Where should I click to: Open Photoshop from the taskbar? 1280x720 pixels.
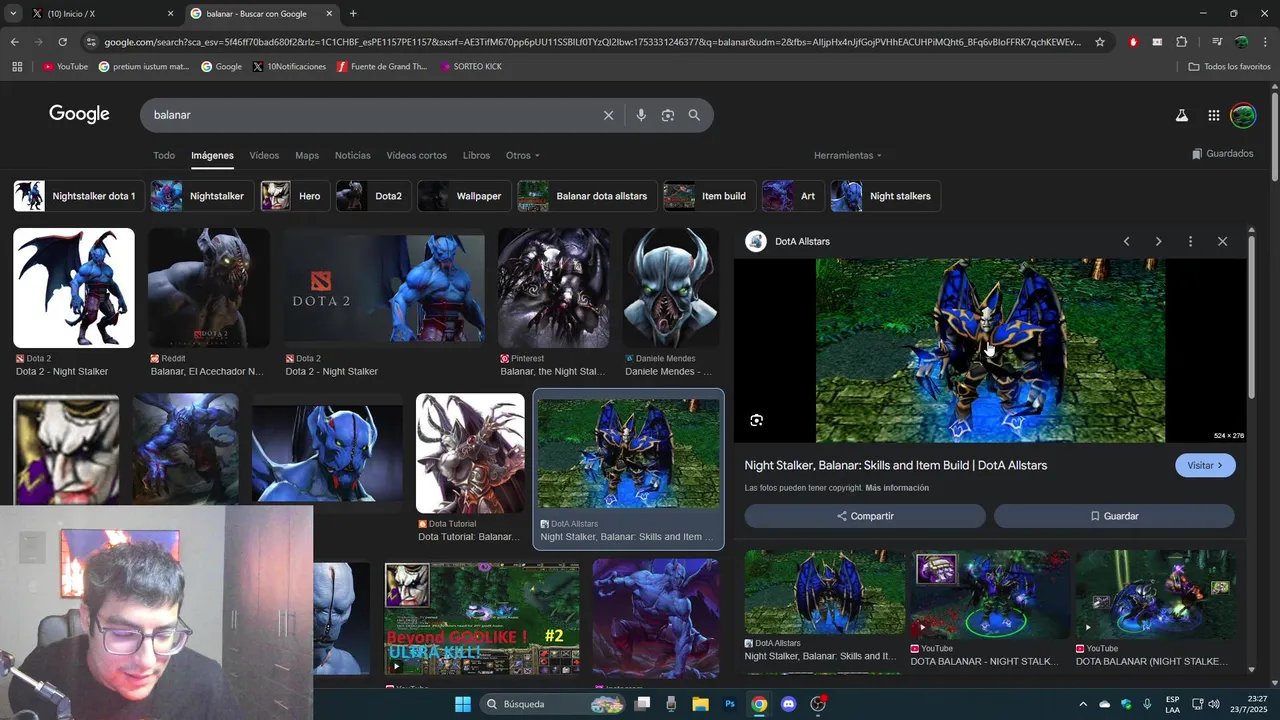tap(730, 704)
